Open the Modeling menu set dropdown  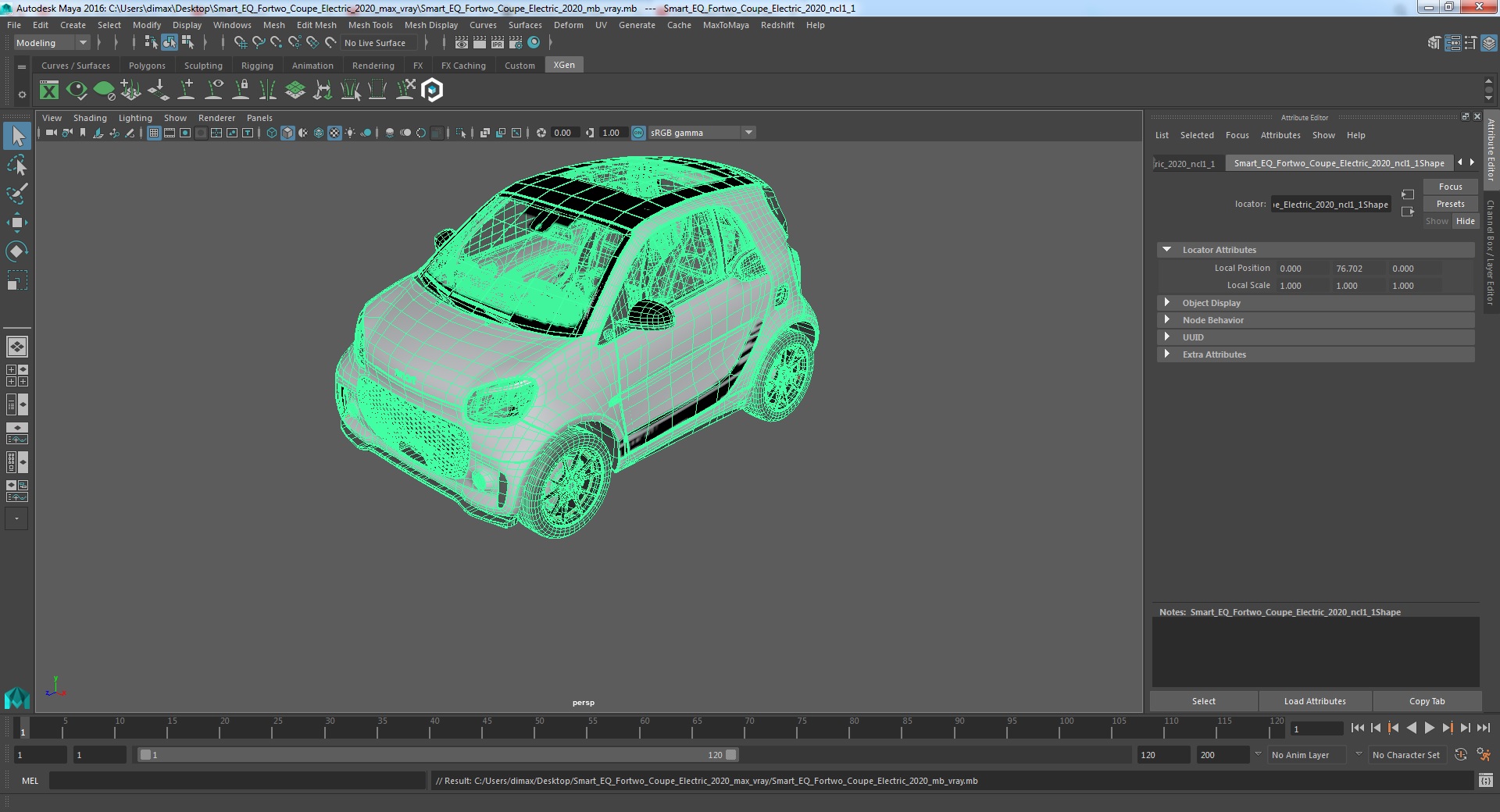(x=52, y=43)
